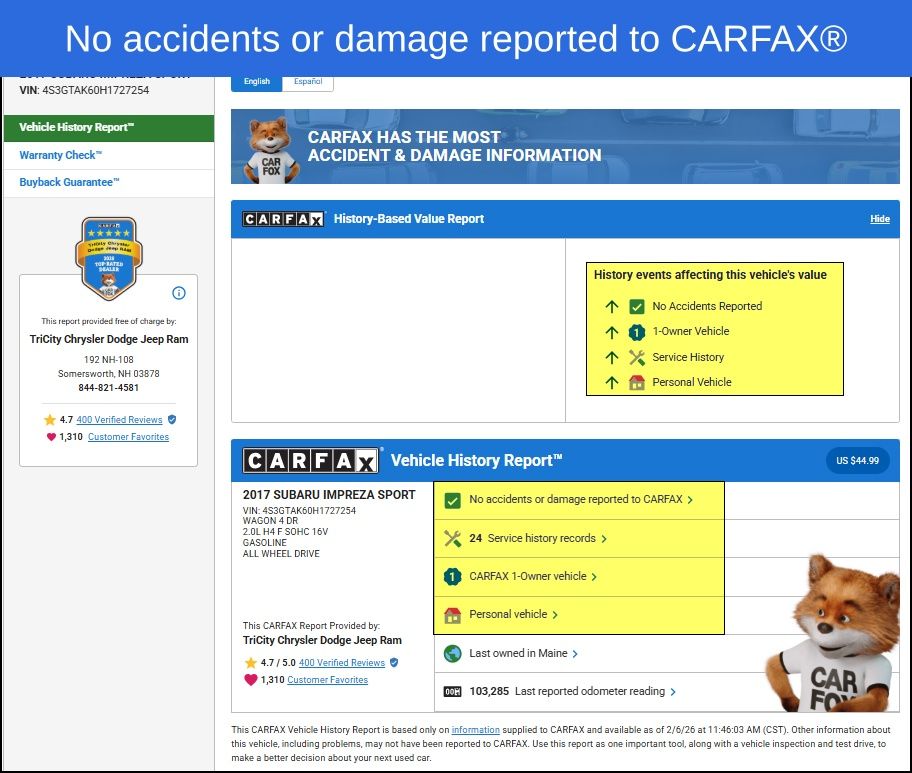The width and height of the screenshot is (912, 773).
Task: Click the Top Rated Dealer badge
Action: (107, 258)
